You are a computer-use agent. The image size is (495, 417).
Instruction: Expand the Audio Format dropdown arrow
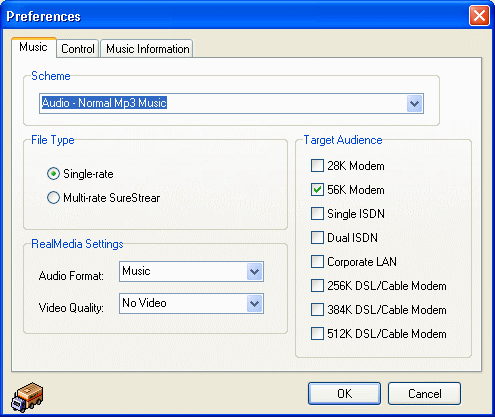(x=255, y=272)
